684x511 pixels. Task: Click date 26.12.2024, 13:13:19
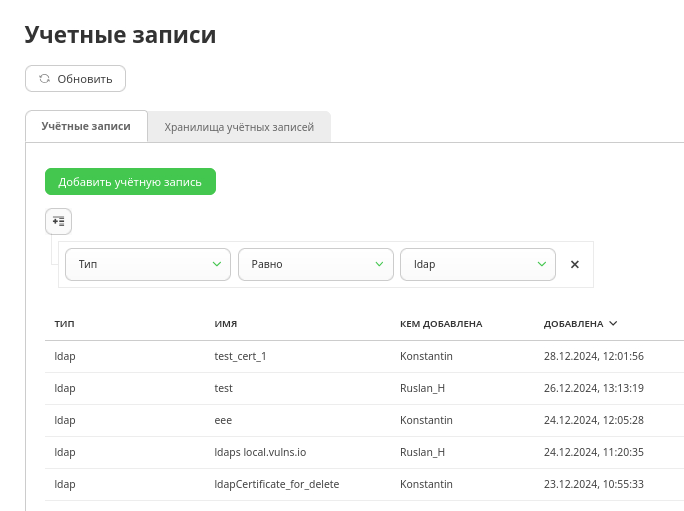594,388
